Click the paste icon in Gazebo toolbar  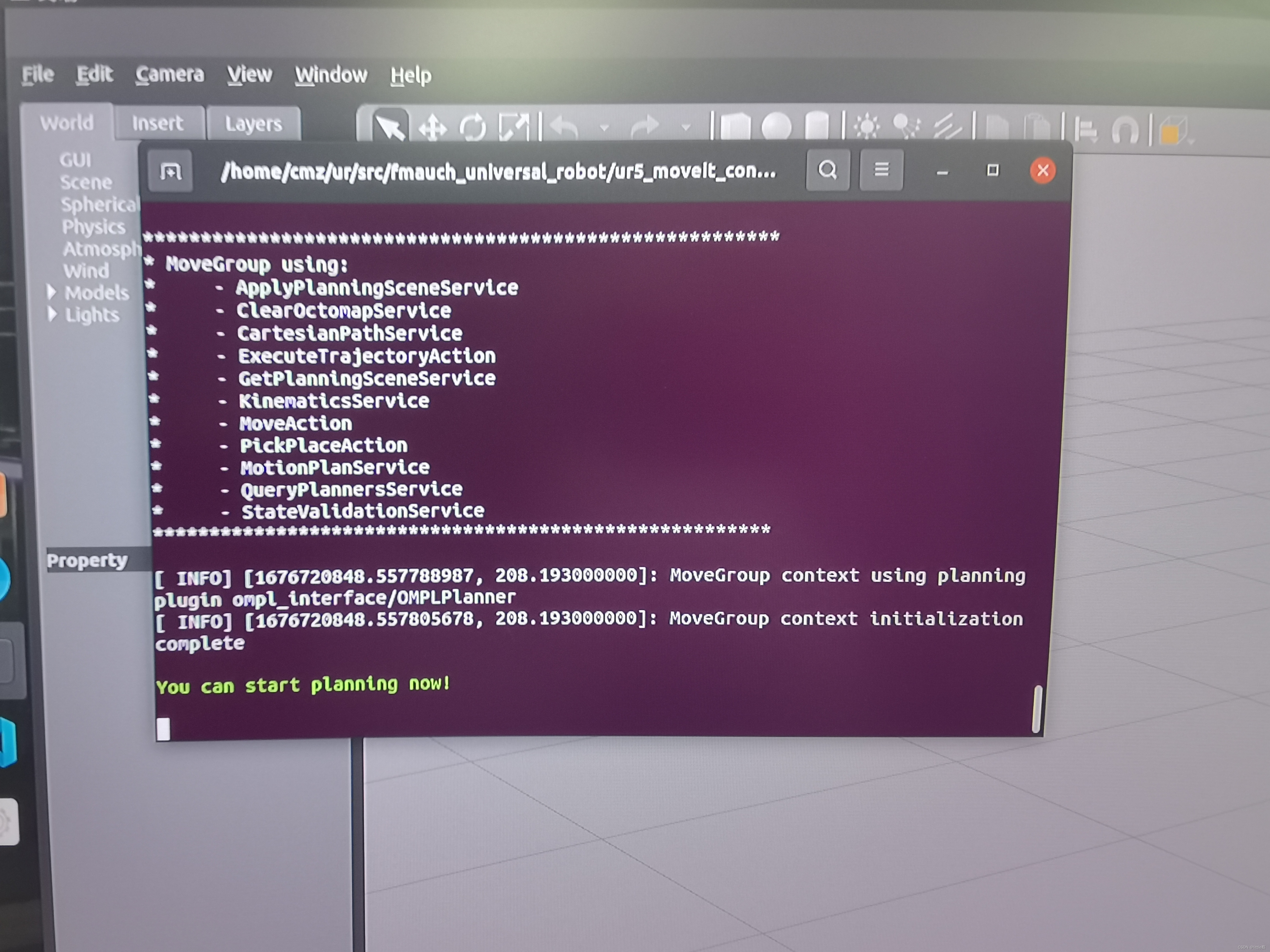point(1037,127)
